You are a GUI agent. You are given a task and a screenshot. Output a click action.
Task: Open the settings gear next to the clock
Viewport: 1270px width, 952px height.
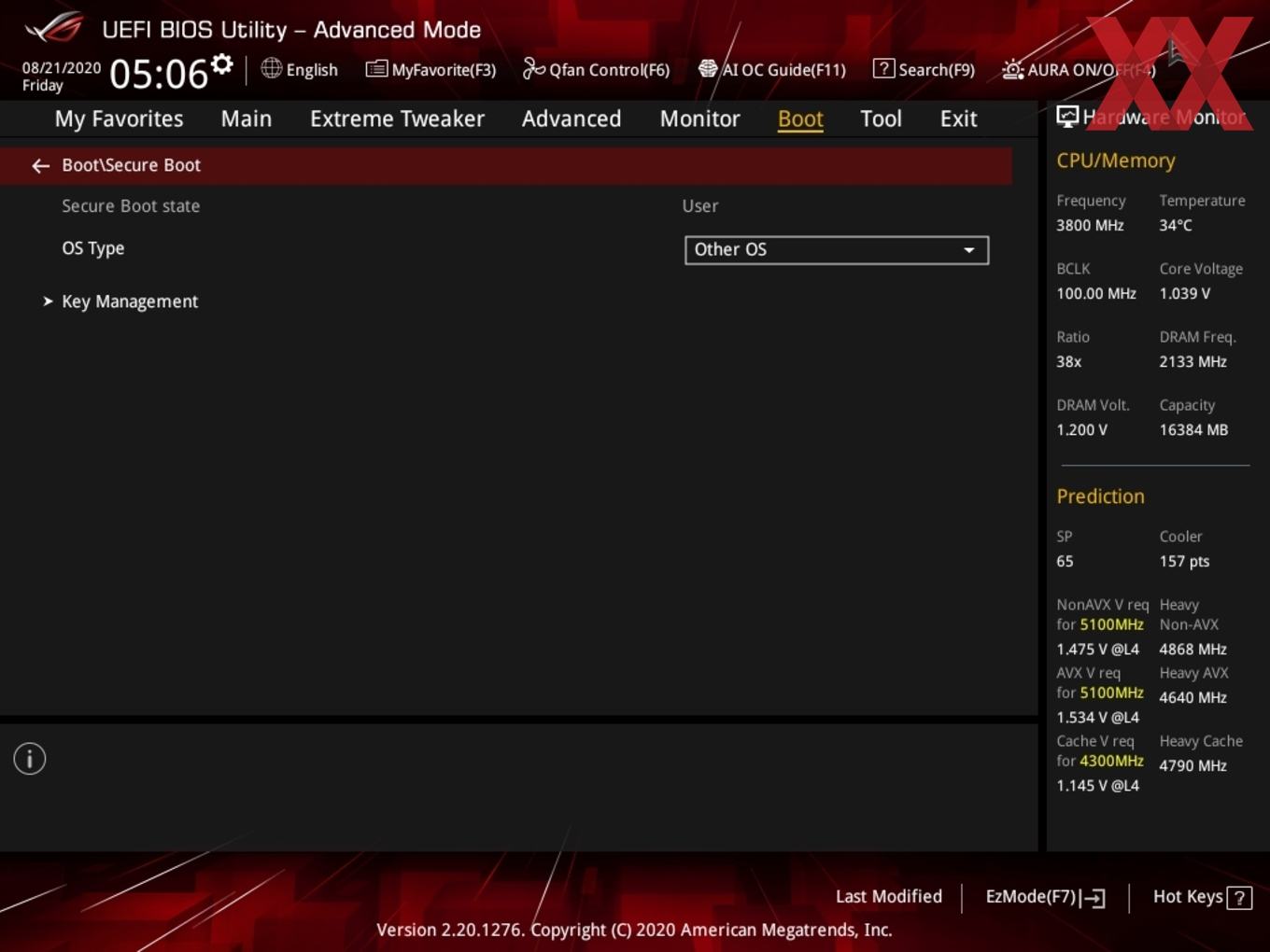[x=221, y=64]
